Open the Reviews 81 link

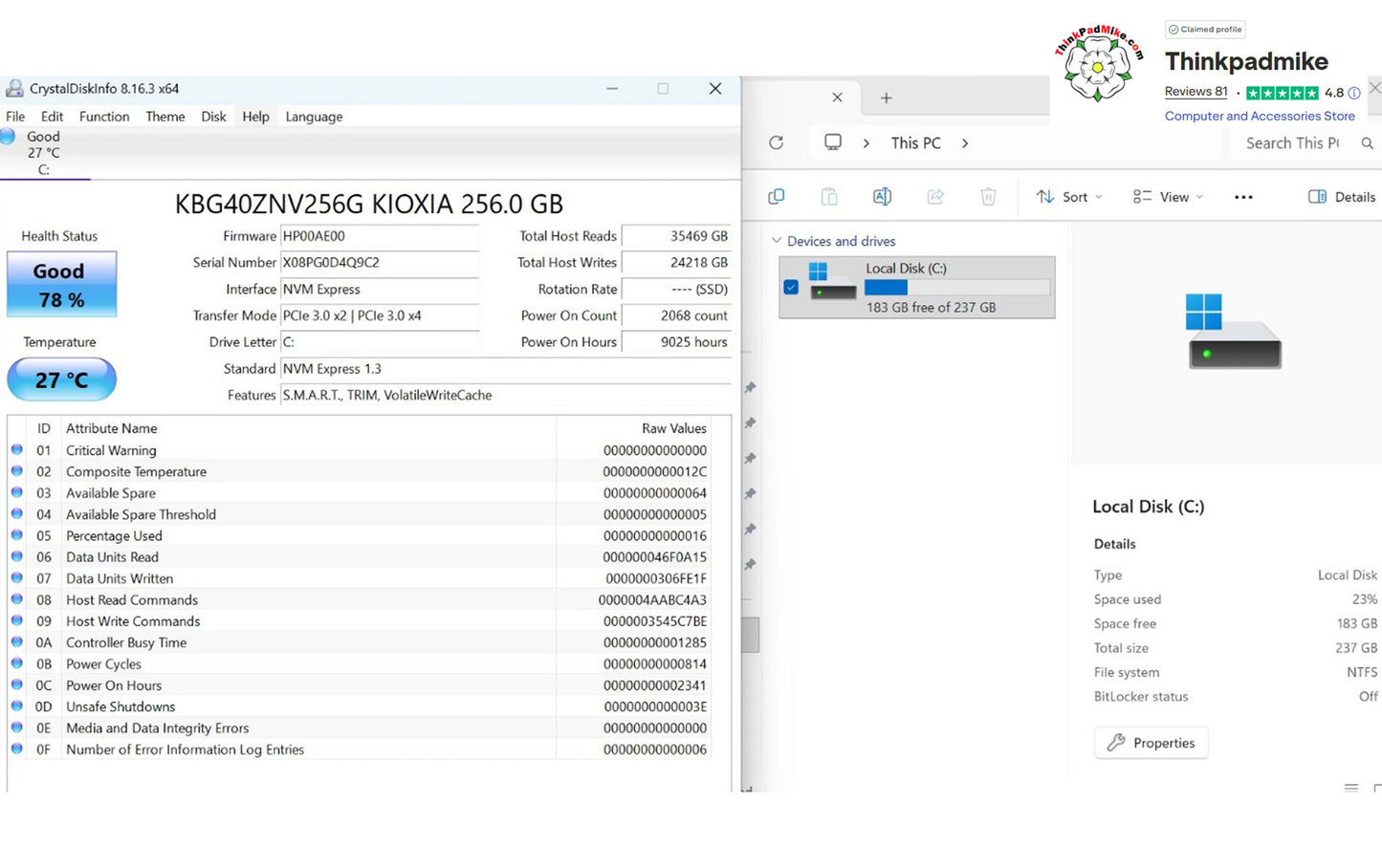tap(1196, 92)
